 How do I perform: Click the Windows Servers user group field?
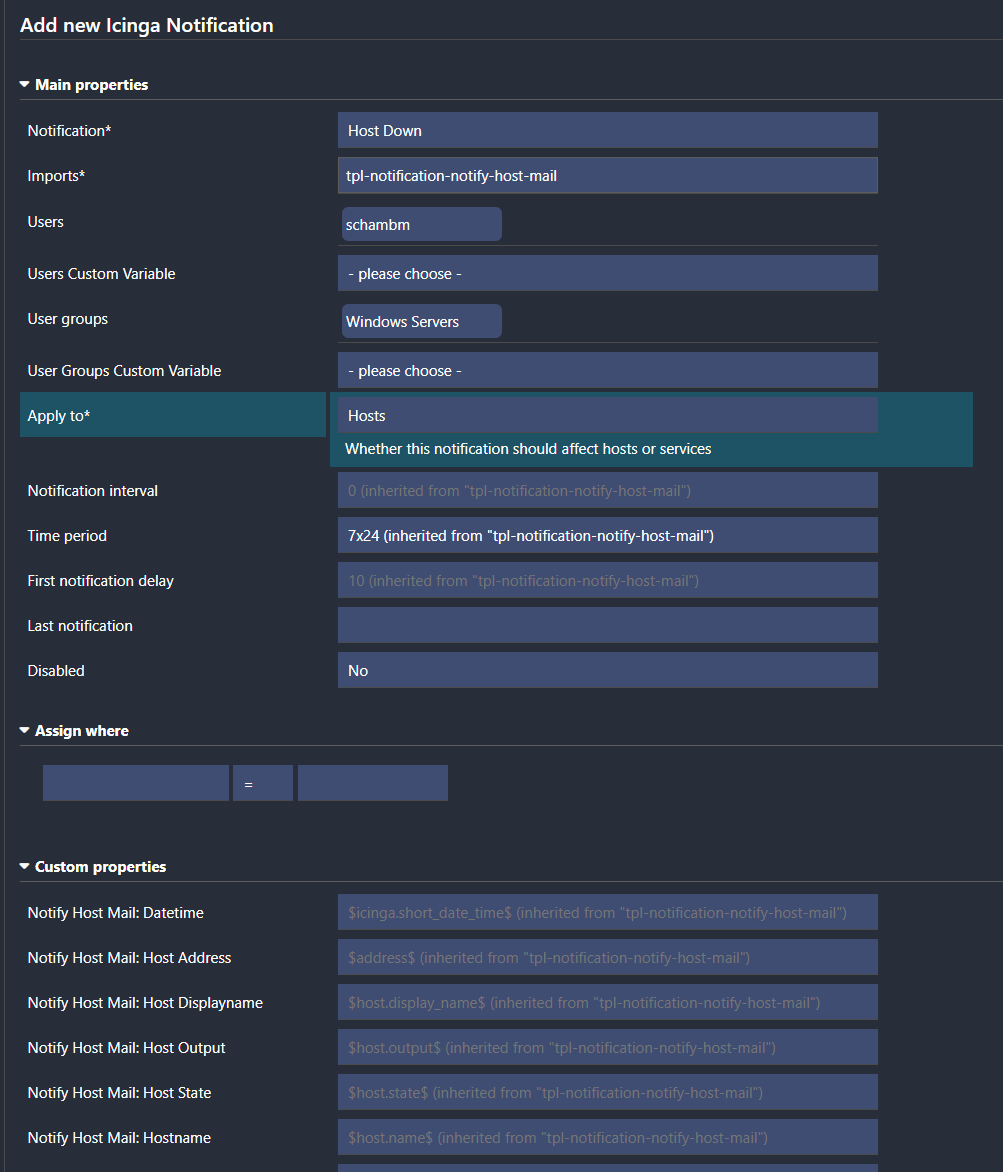[x=421, y=322]
